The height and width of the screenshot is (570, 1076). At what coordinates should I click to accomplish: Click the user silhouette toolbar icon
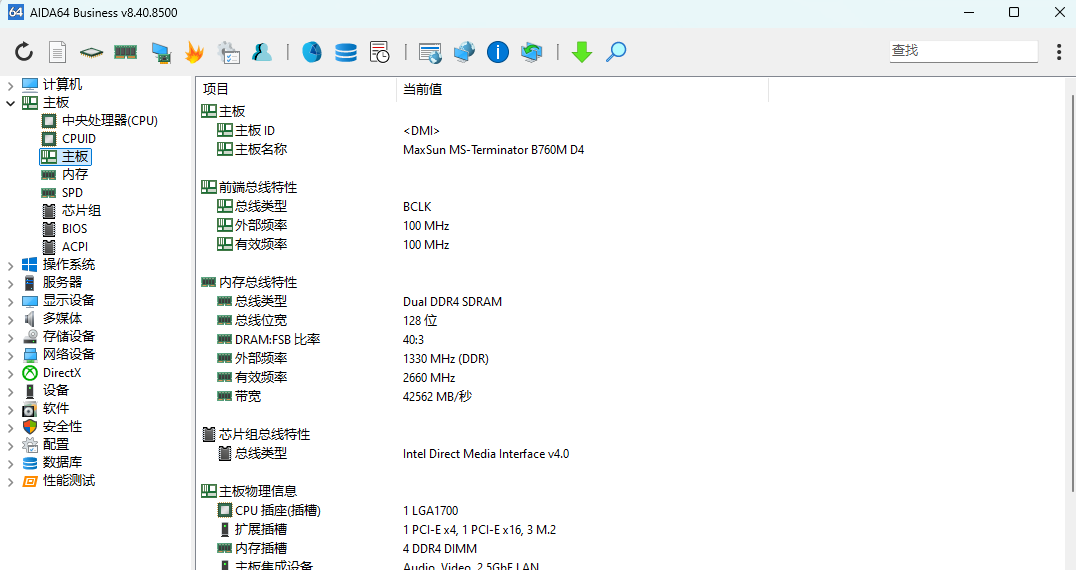tap(262, 51)
